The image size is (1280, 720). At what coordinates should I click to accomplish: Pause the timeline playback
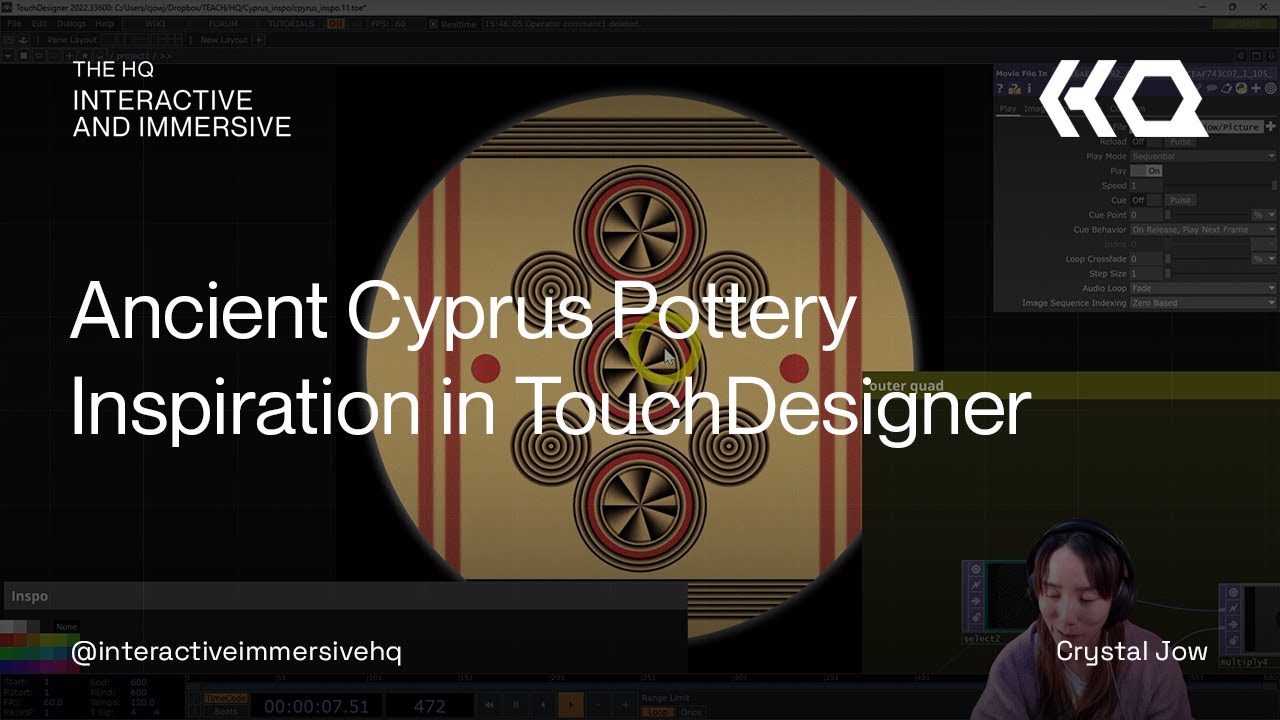coord(516,705)
